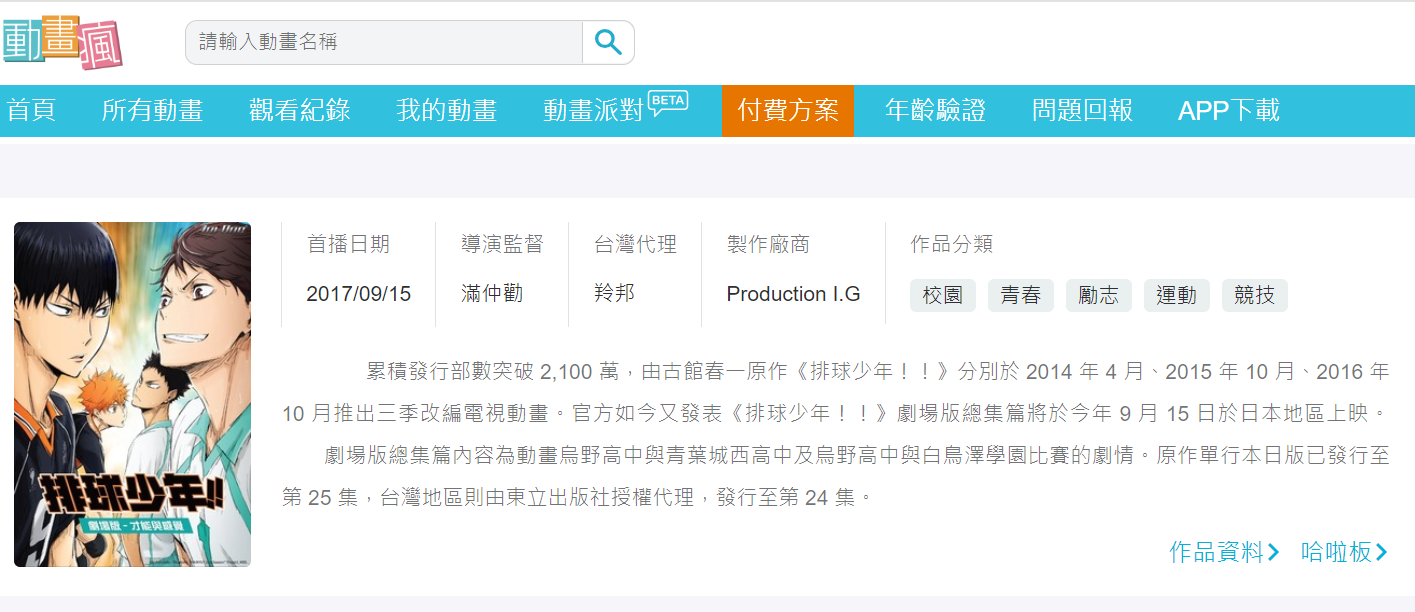The width and height of the screenshot is (1415, 612).
Task: Click the 首播日期 label
Action: (x=348, y=244)
